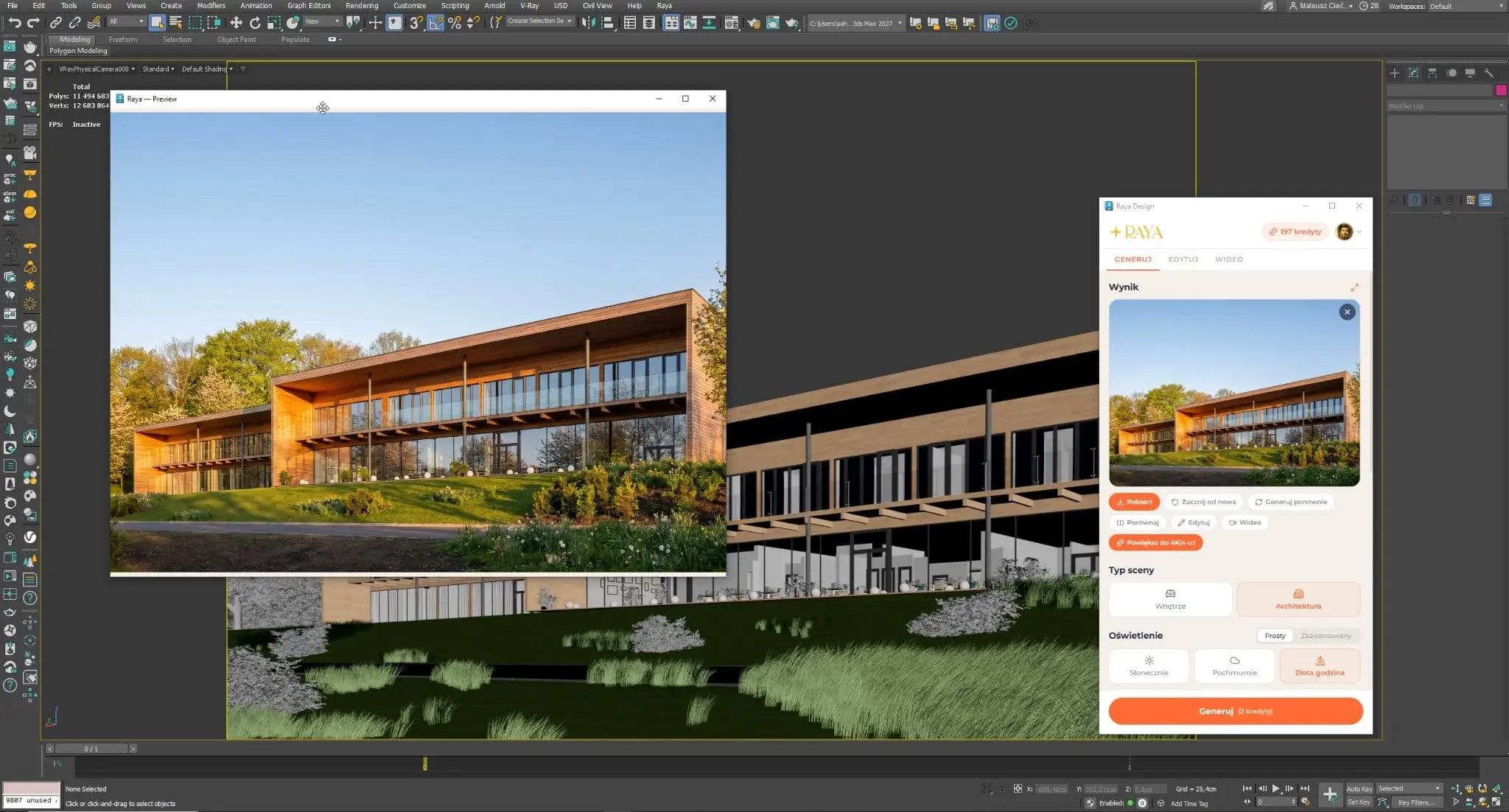Click the Select and Link chain icon
Screen dimensions: 1509x812
click(55, 23)
